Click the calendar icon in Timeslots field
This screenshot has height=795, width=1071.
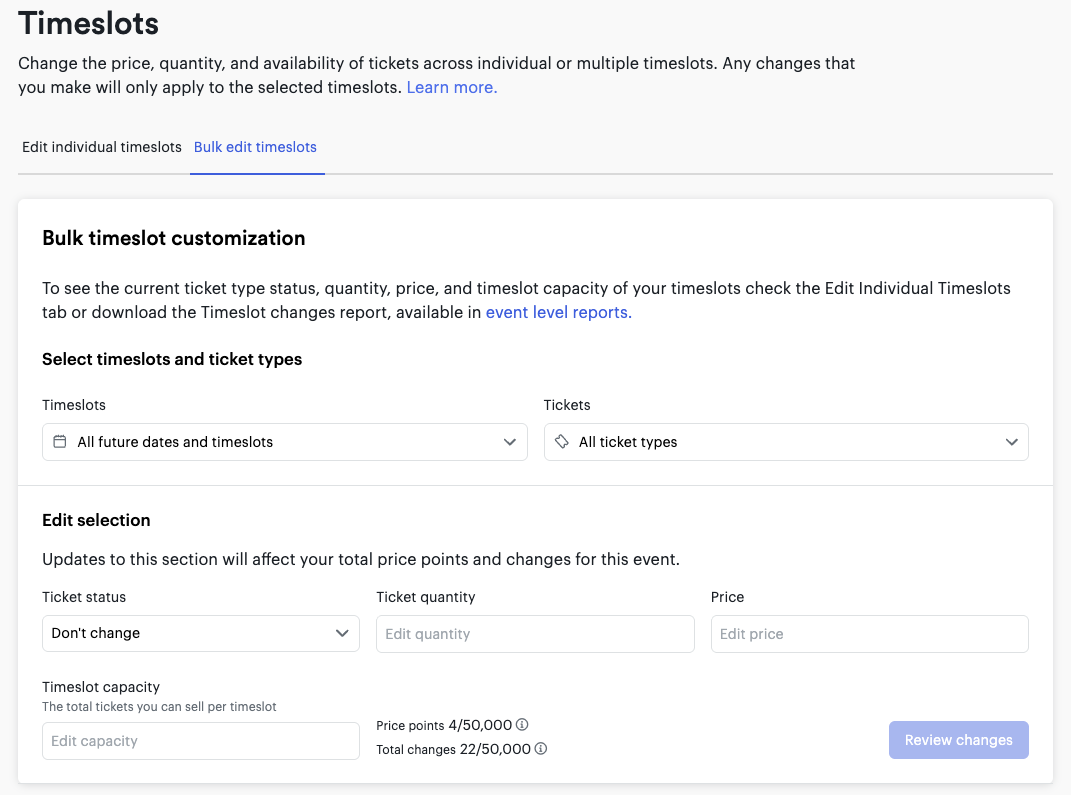coord(60,442)
